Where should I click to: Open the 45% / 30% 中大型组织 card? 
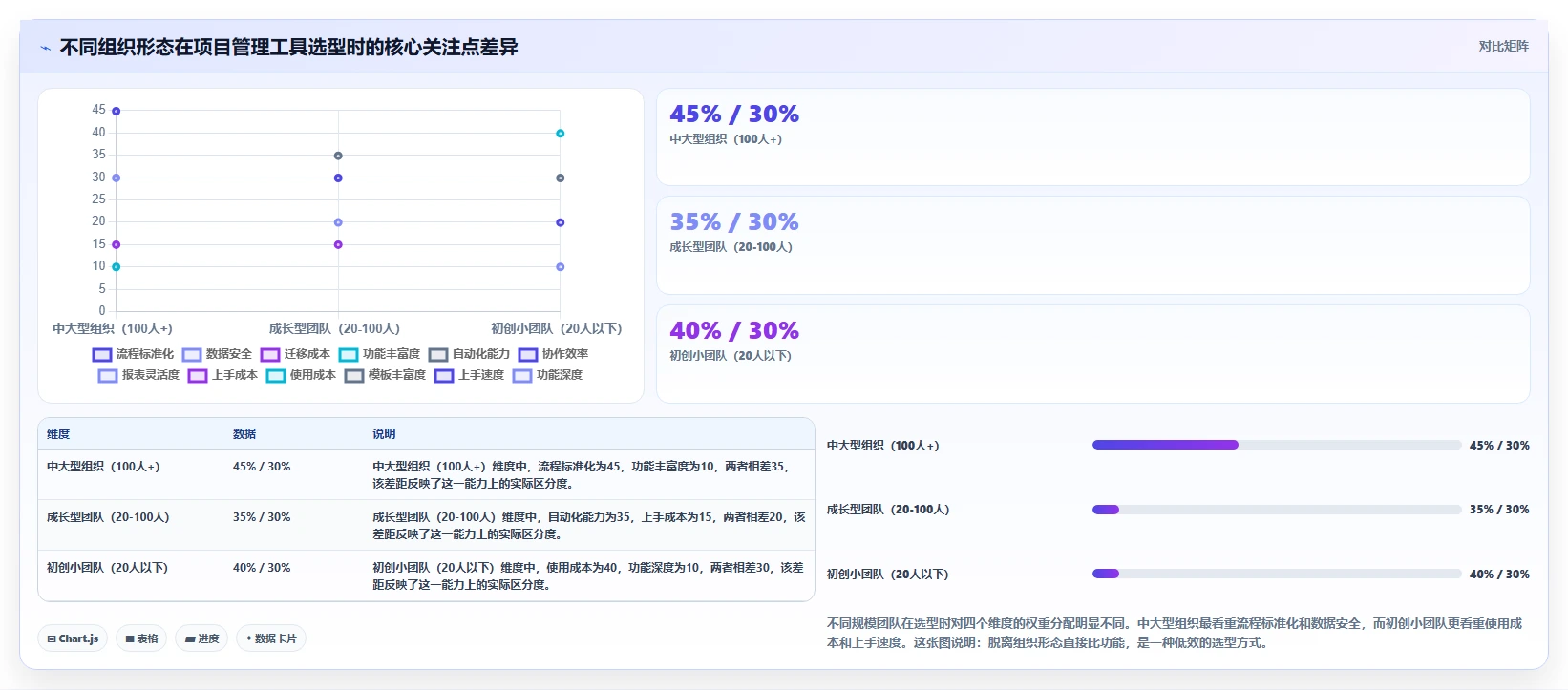click(1092, 136)
